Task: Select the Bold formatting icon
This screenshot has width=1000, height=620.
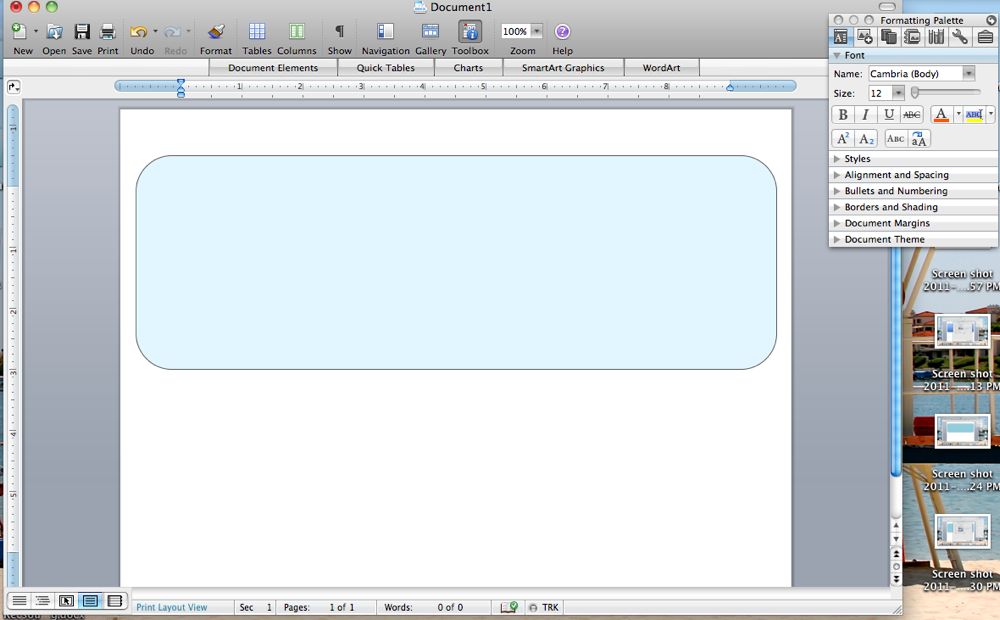Action: click(x=843, y=114)
